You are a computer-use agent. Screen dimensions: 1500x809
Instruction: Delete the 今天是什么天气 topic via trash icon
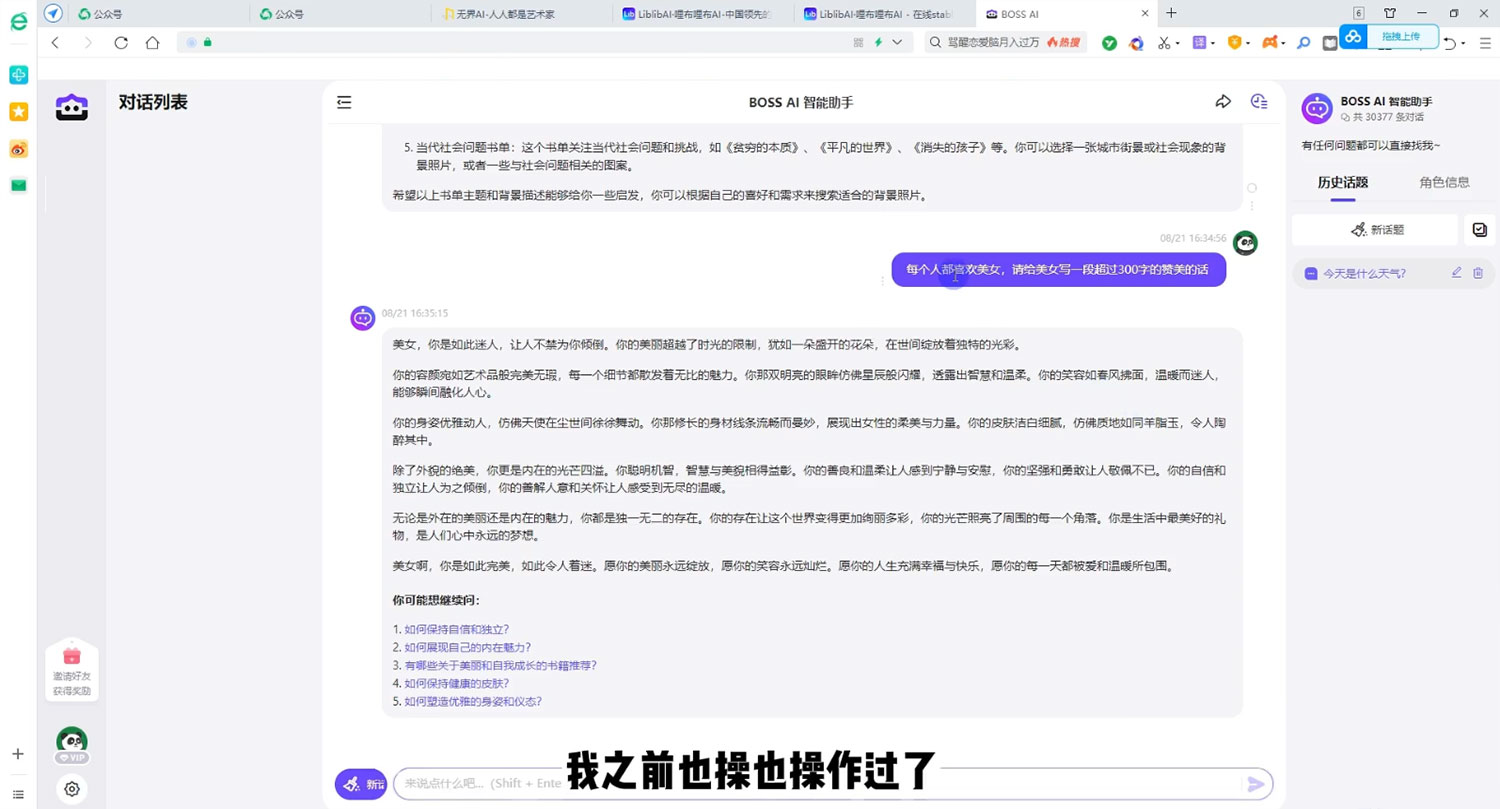pos(1479,272)
